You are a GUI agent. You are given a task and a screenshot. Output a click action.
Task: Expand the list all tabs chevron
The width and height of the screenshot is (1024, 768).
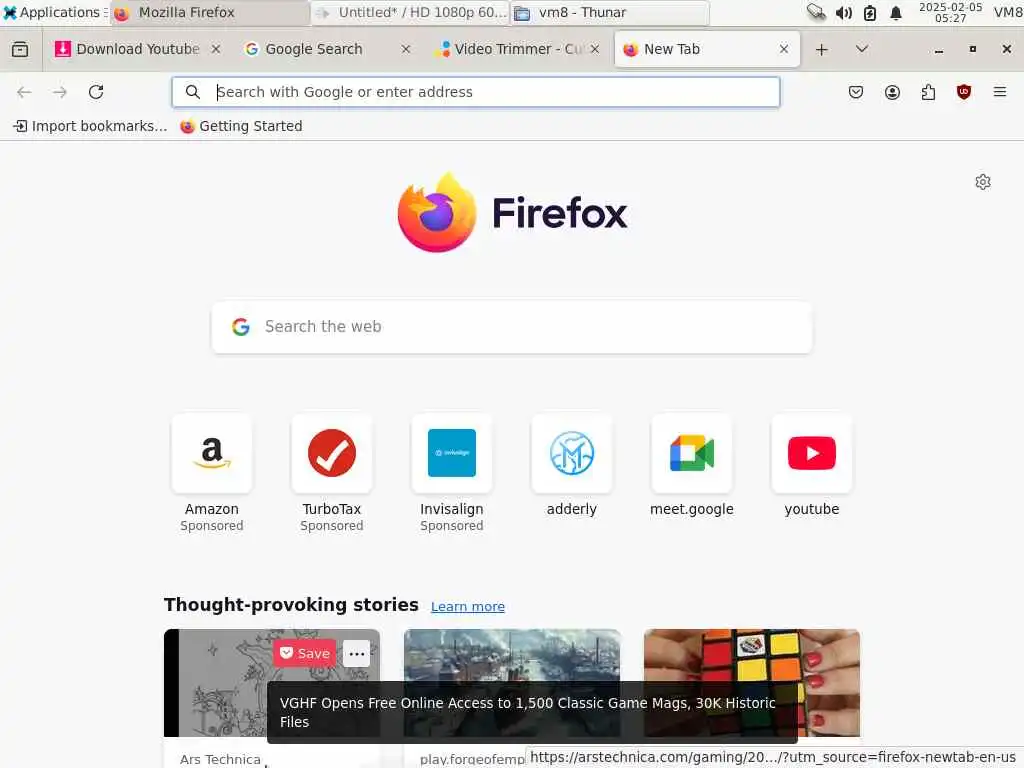pos(862,49)
